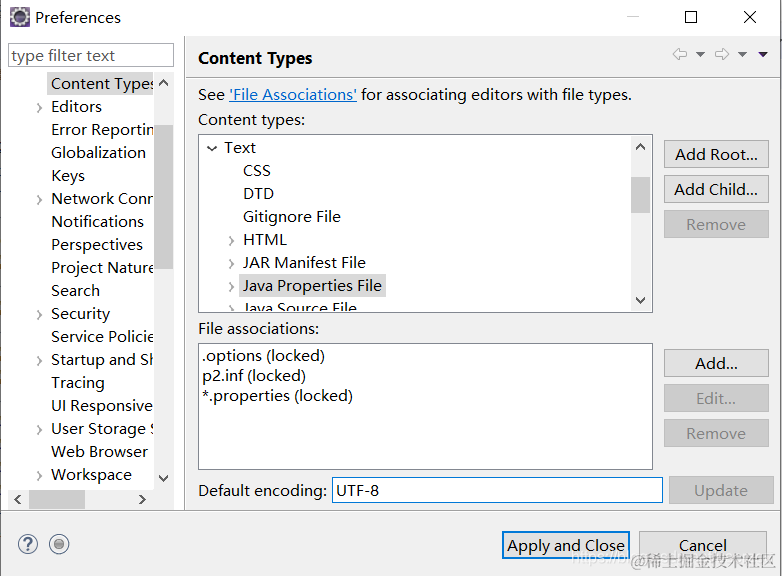Open the Web Browser preferences
Screen dimensions: 782x576
tap(99, 452)
